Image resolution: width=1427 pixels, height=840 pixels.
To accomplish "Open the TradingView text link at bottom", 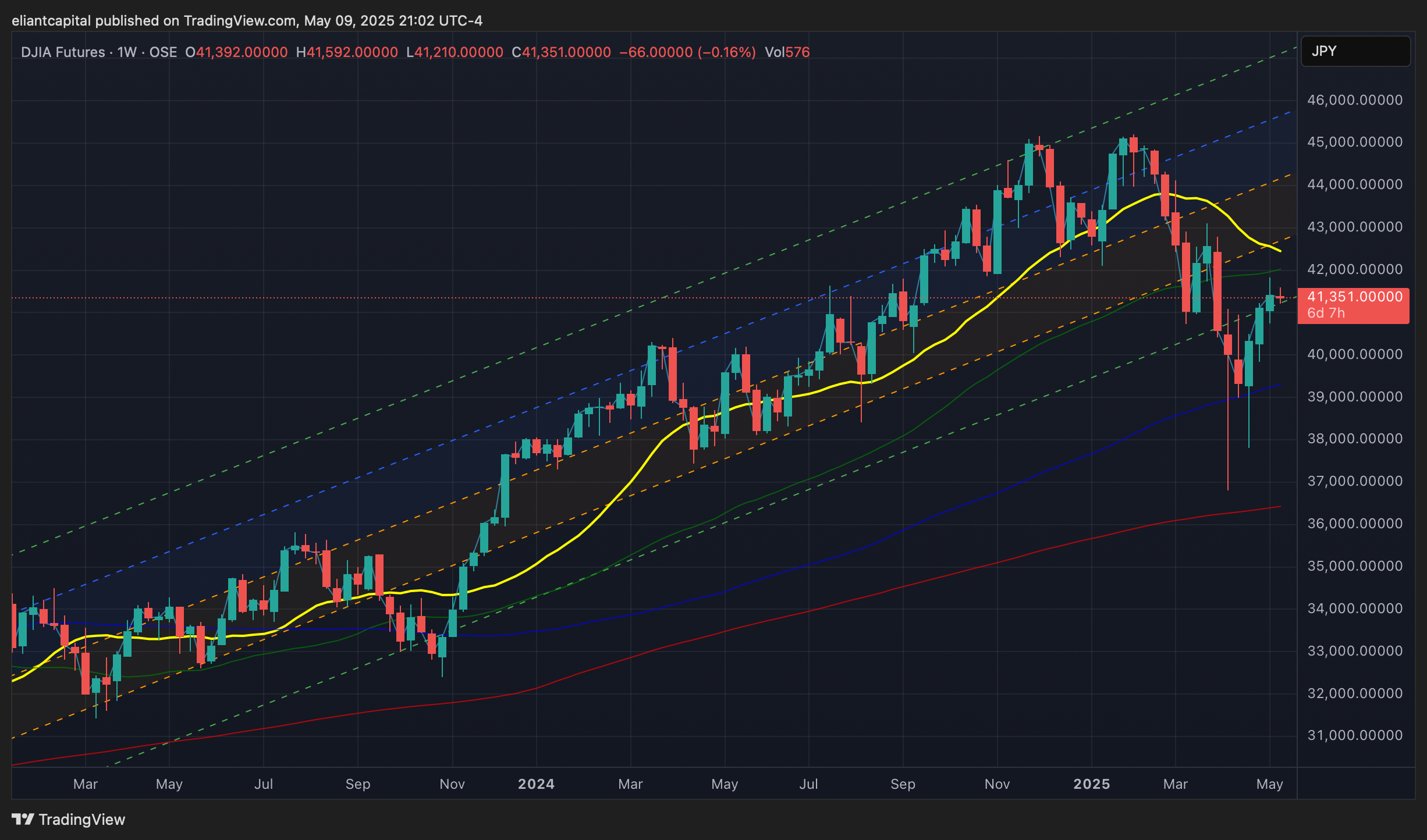I will tap(81, 819).
